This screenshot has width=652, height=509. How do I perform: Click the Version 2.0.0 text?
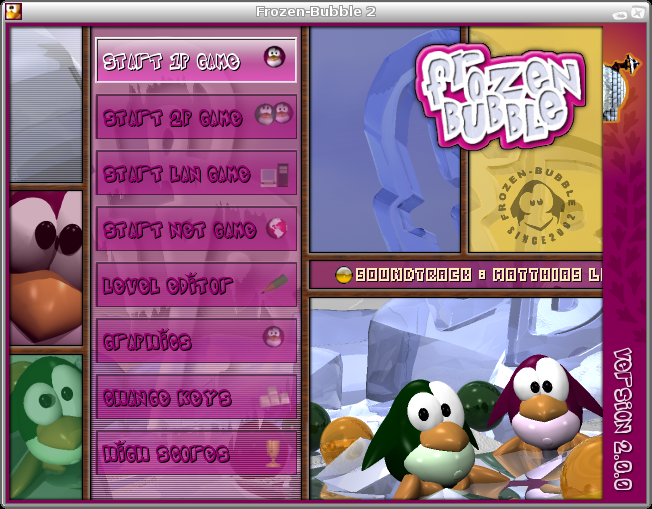pyautogui.click(x=623, y=419)
